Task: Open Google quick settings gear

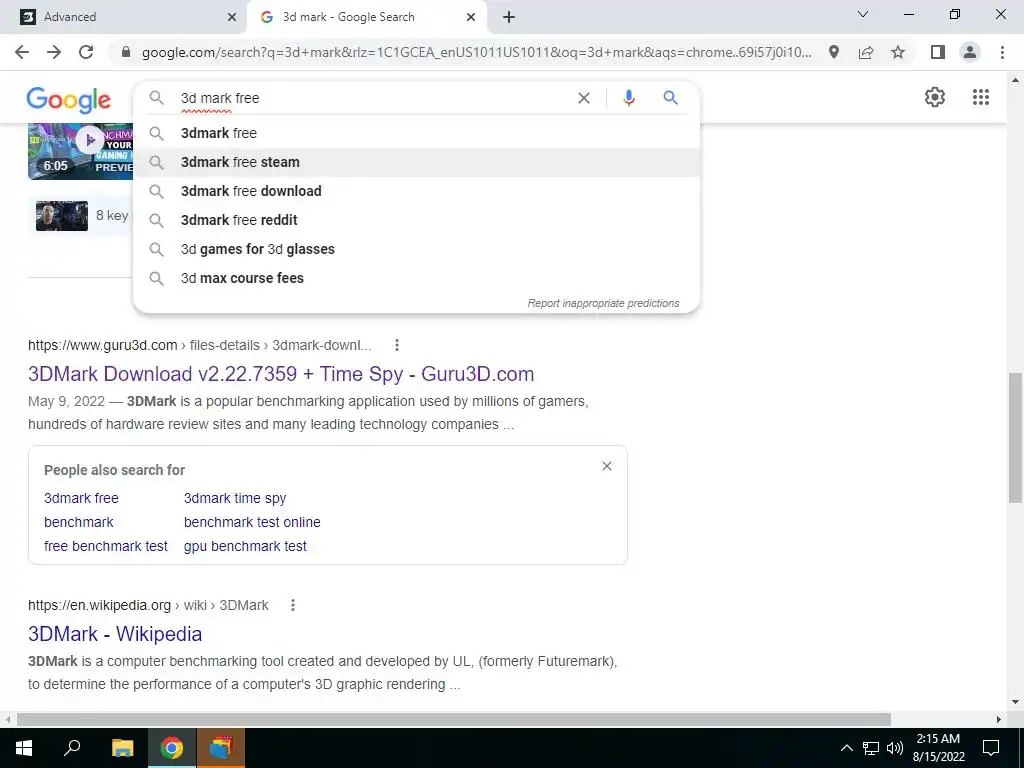Action: tap(935, 97)
